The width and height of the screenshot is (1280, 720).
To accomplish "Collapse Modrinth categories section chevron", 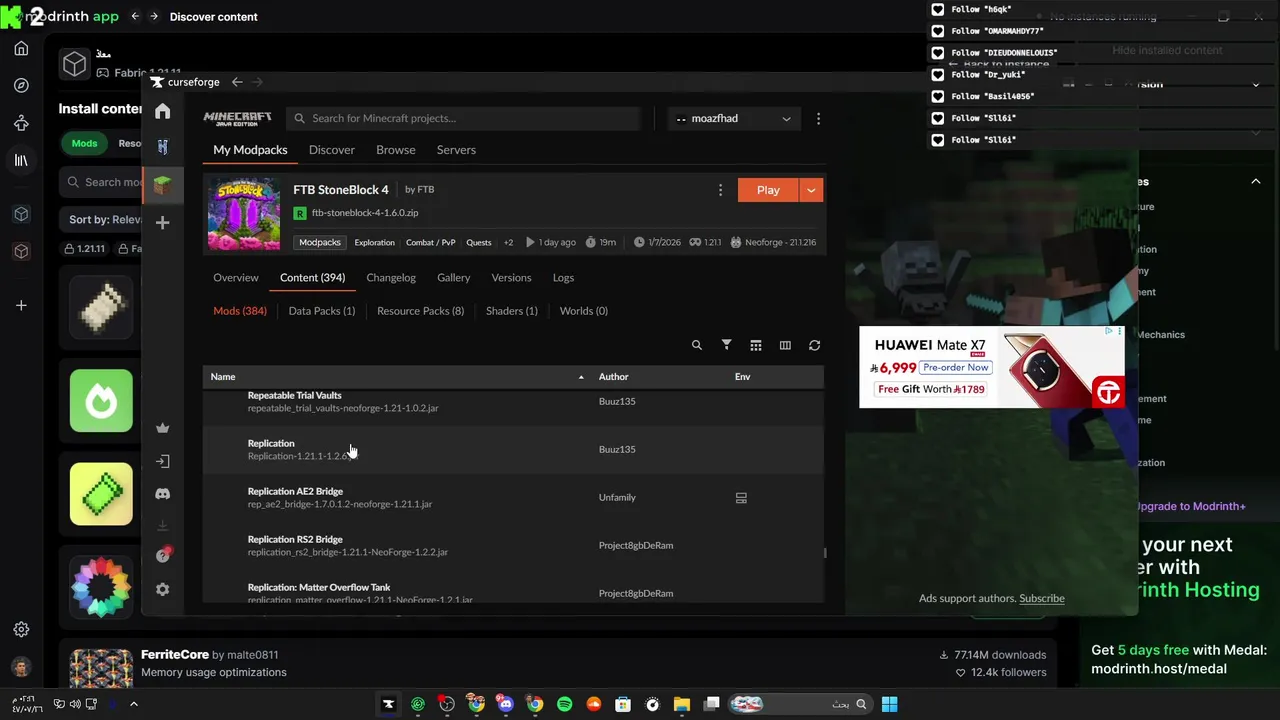I will tap(1256, 181).
